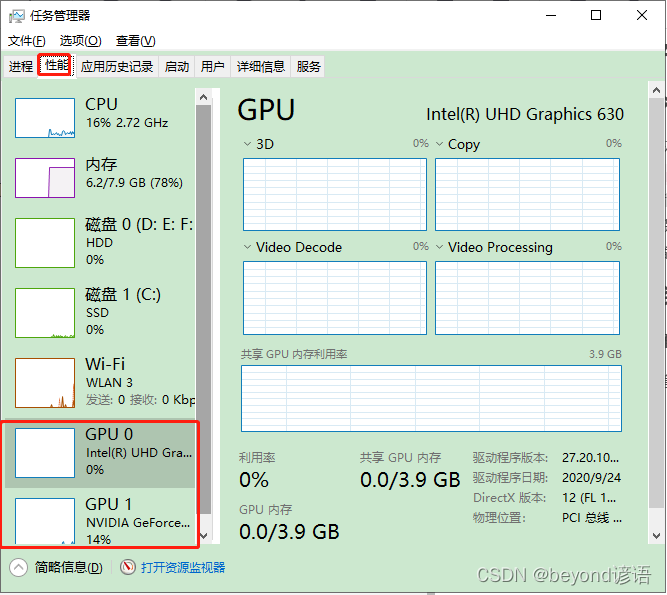
Task: Click the DirectX 版本 12 (FL 1... value
Action: click(589, 498)
